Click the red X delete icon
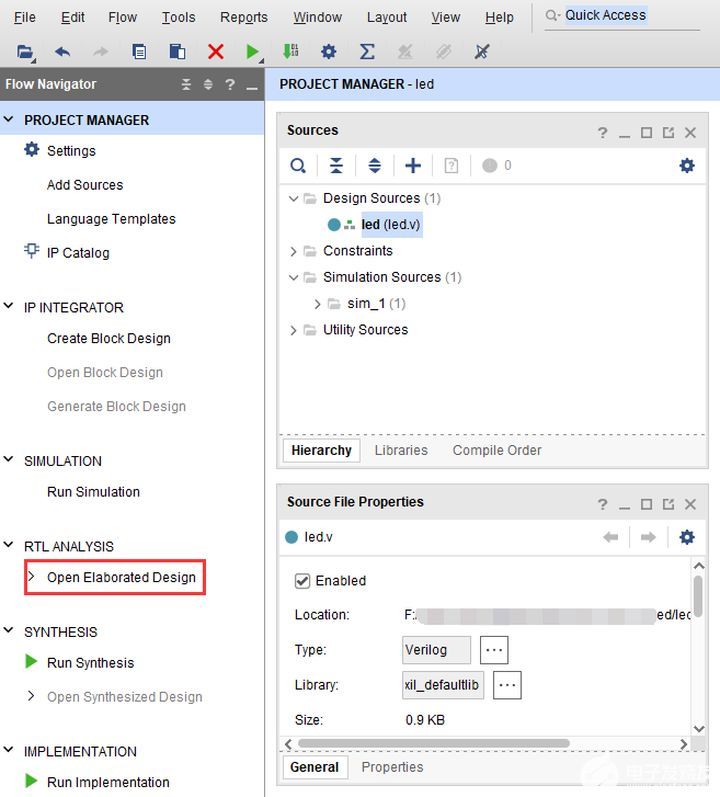Viewport: 720px width, 797px height. (x=215, y=52)
